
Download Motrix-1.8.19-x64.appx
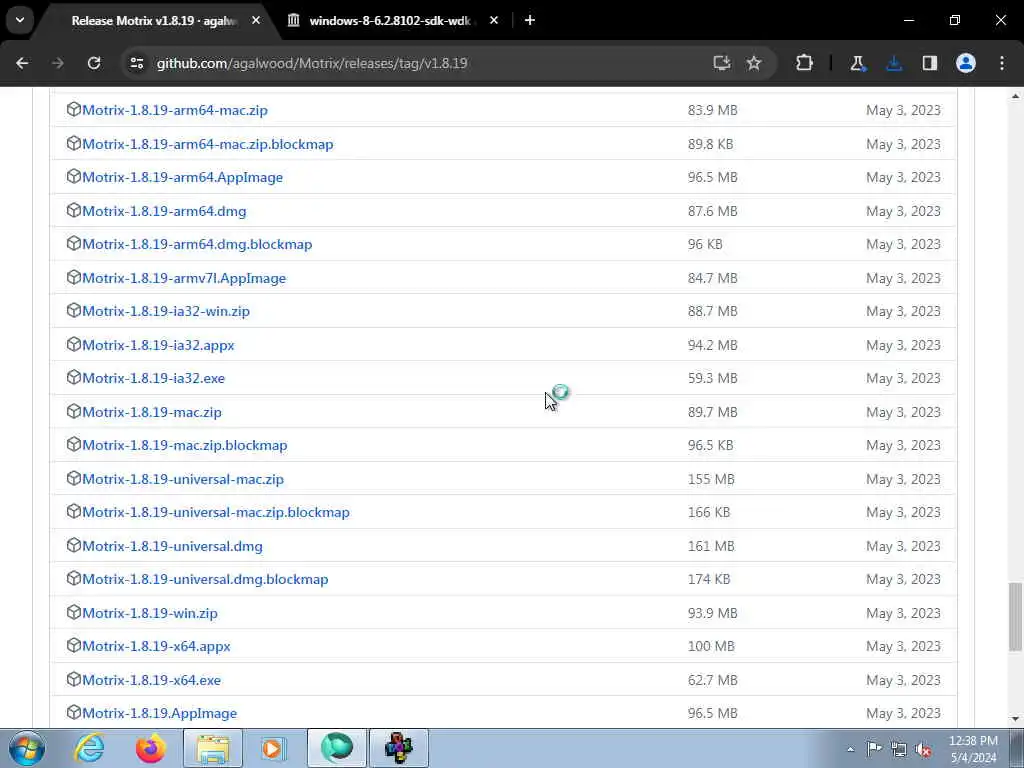click(x=156, y=646)
